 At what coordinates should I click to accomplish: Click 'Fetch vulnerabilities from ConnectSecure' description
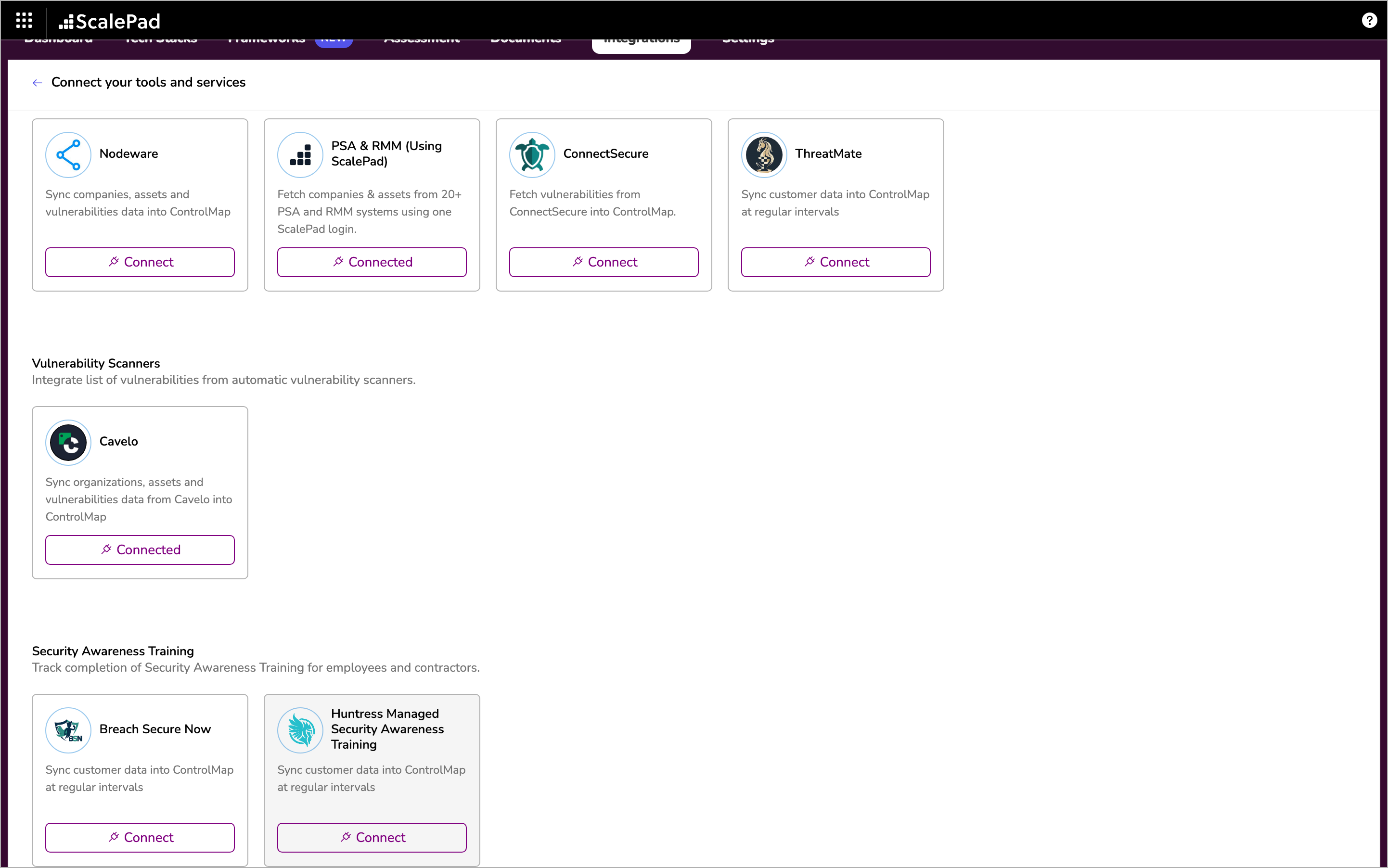(x=592, y=203)
